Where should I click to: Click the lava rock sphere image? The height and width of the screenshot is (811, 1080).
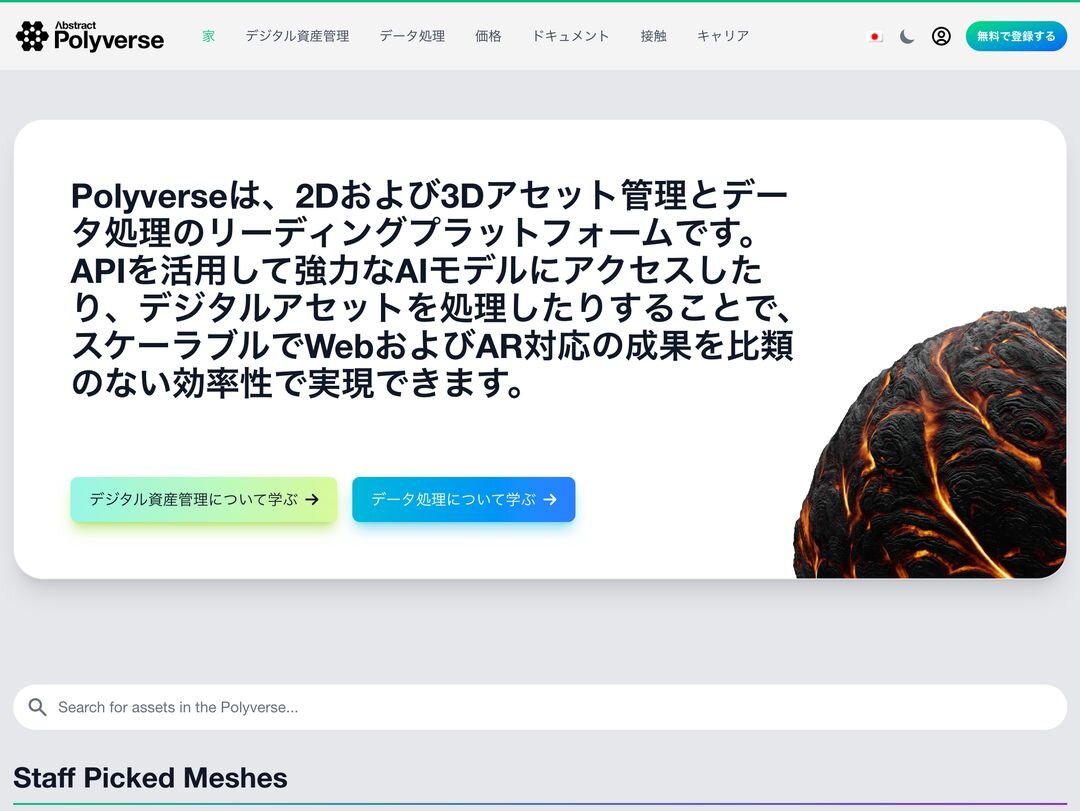931,442
